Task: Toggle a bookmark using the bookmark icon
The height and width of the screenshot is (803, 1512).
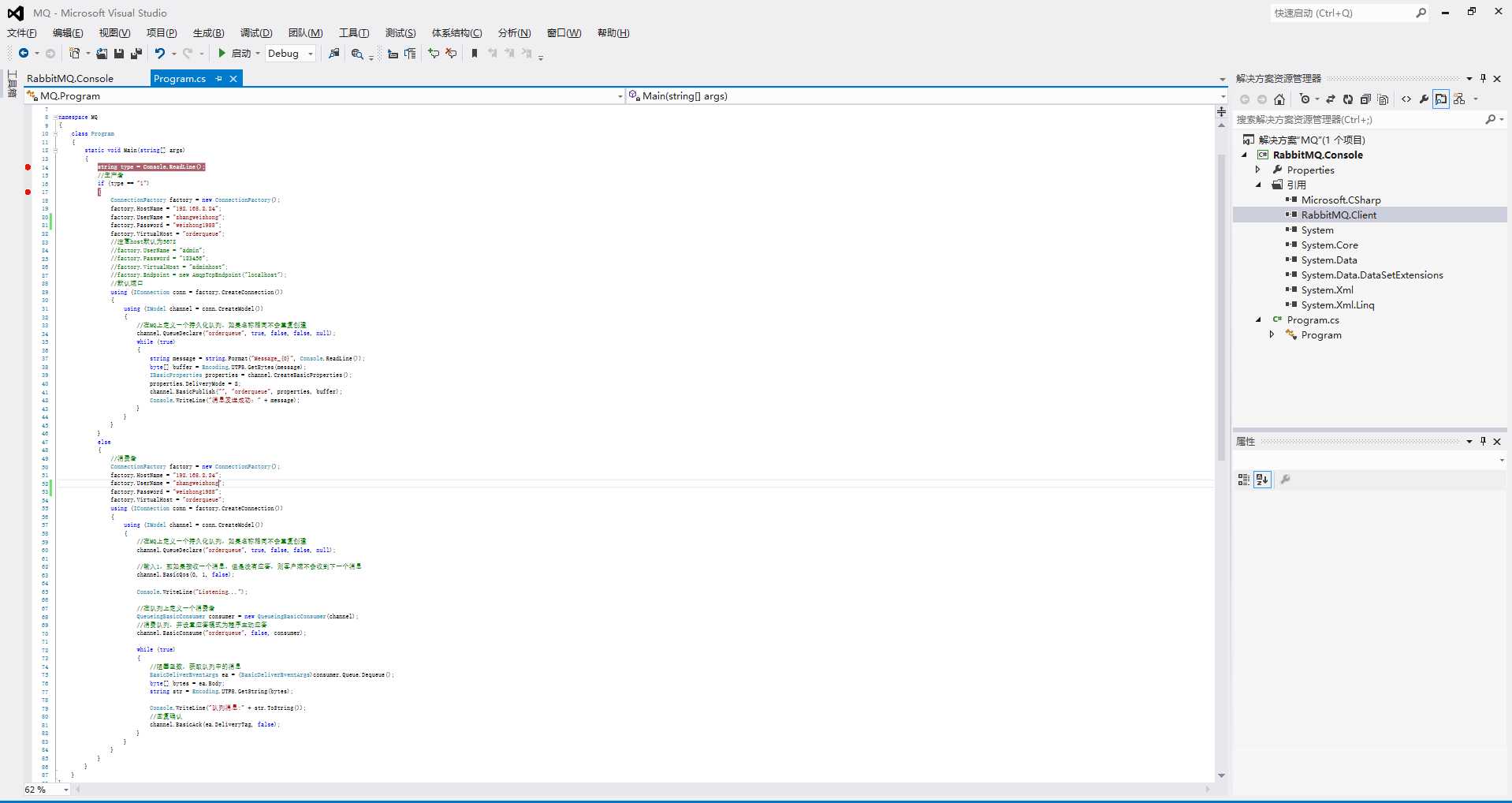Action: [475, 54]
